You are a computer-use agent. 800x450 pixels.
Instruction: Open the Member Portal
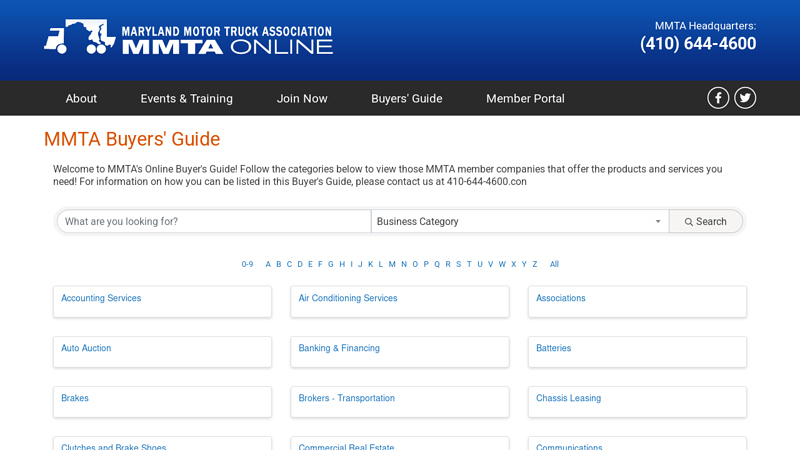coord(525,98)
